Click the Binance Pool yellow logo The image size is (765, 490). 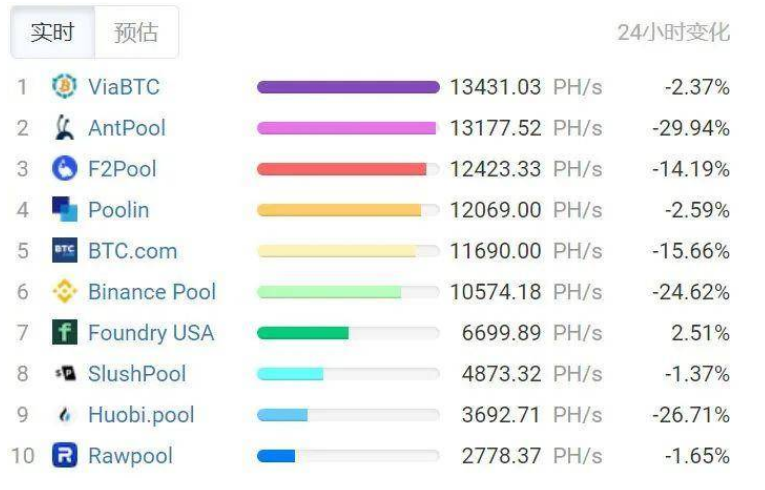[x=64, y=291]
